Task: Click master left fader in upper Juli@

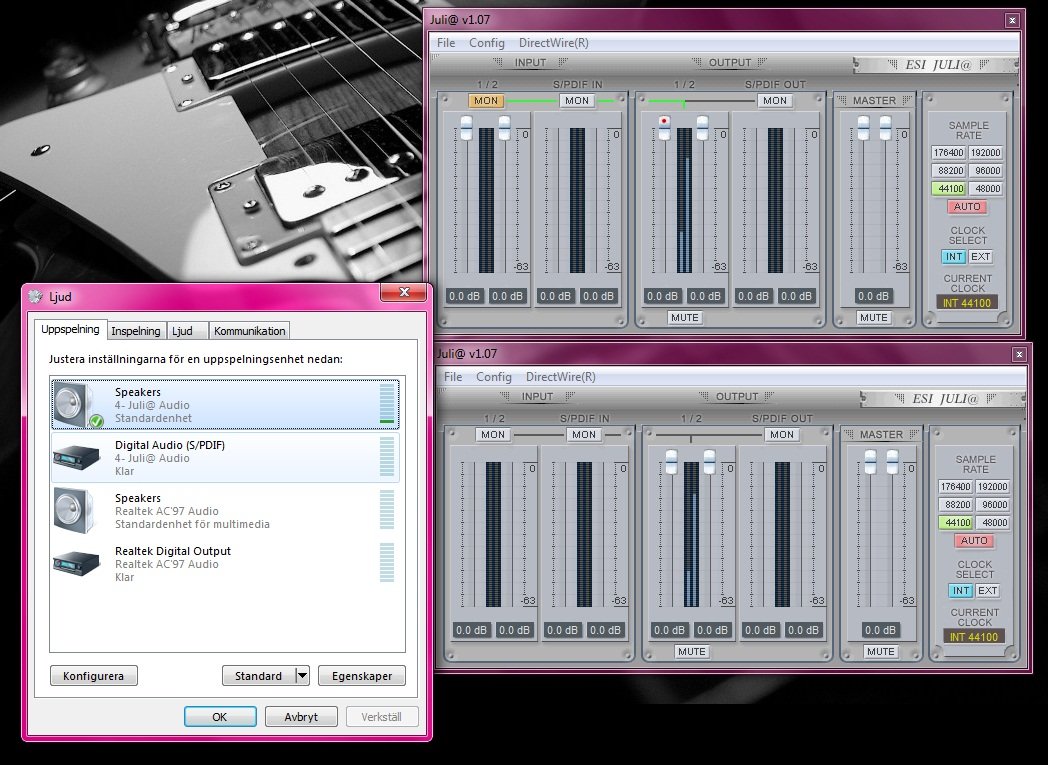Action: [864, 128]
